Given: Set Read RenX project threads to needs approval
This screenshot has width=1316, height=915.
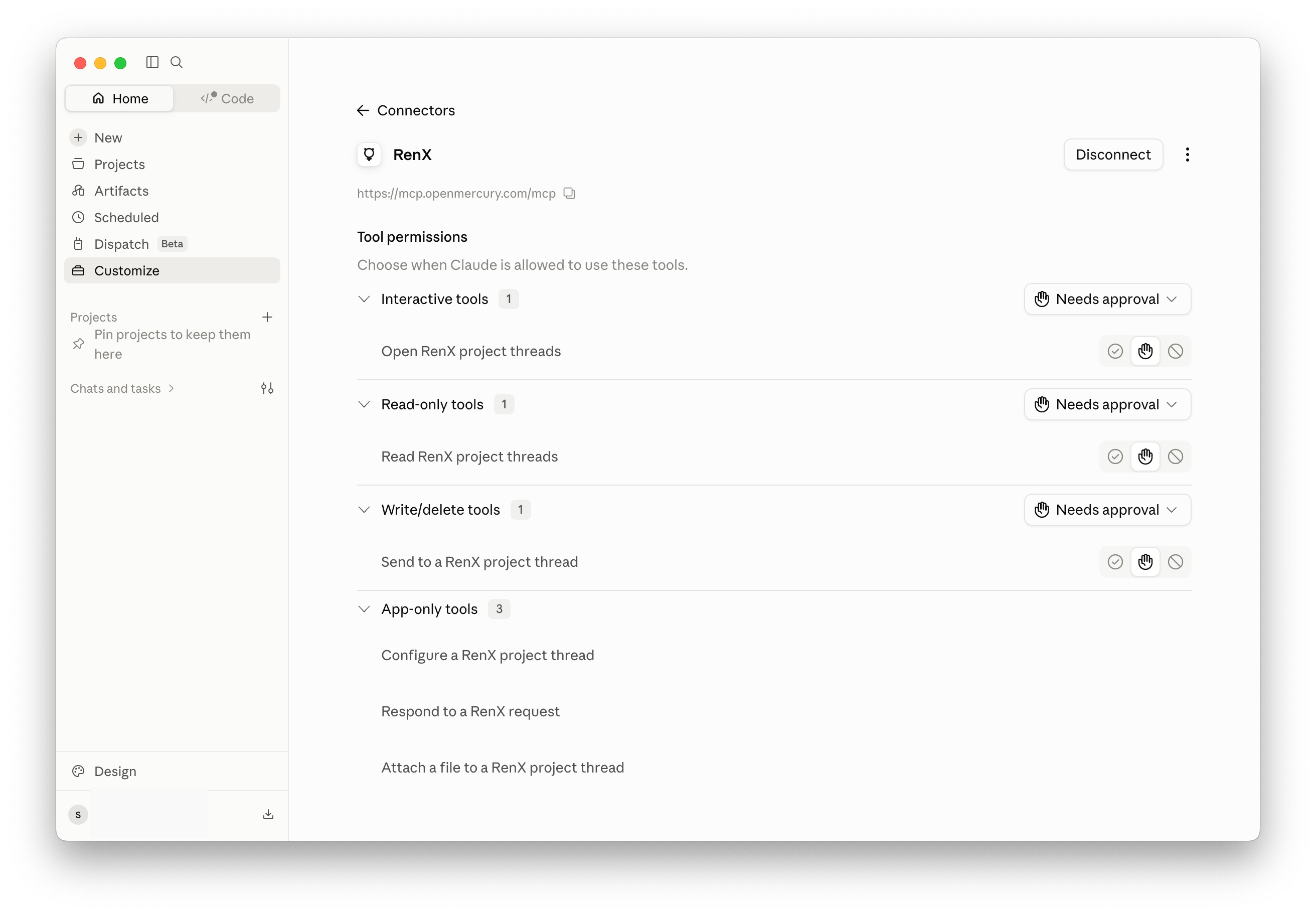Looking at the screenshot, I should (x=1145, y=457).
